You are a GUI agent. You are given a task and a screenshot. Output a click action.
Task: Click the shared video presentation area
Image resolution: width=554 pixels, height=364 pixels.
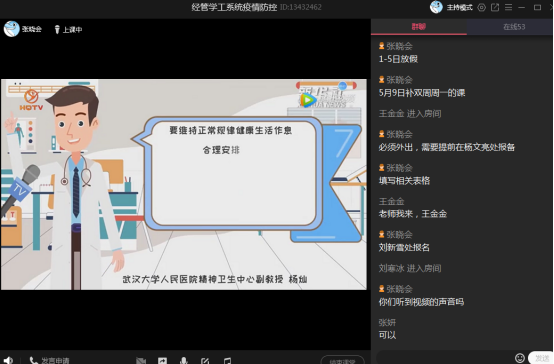(184, 184)
